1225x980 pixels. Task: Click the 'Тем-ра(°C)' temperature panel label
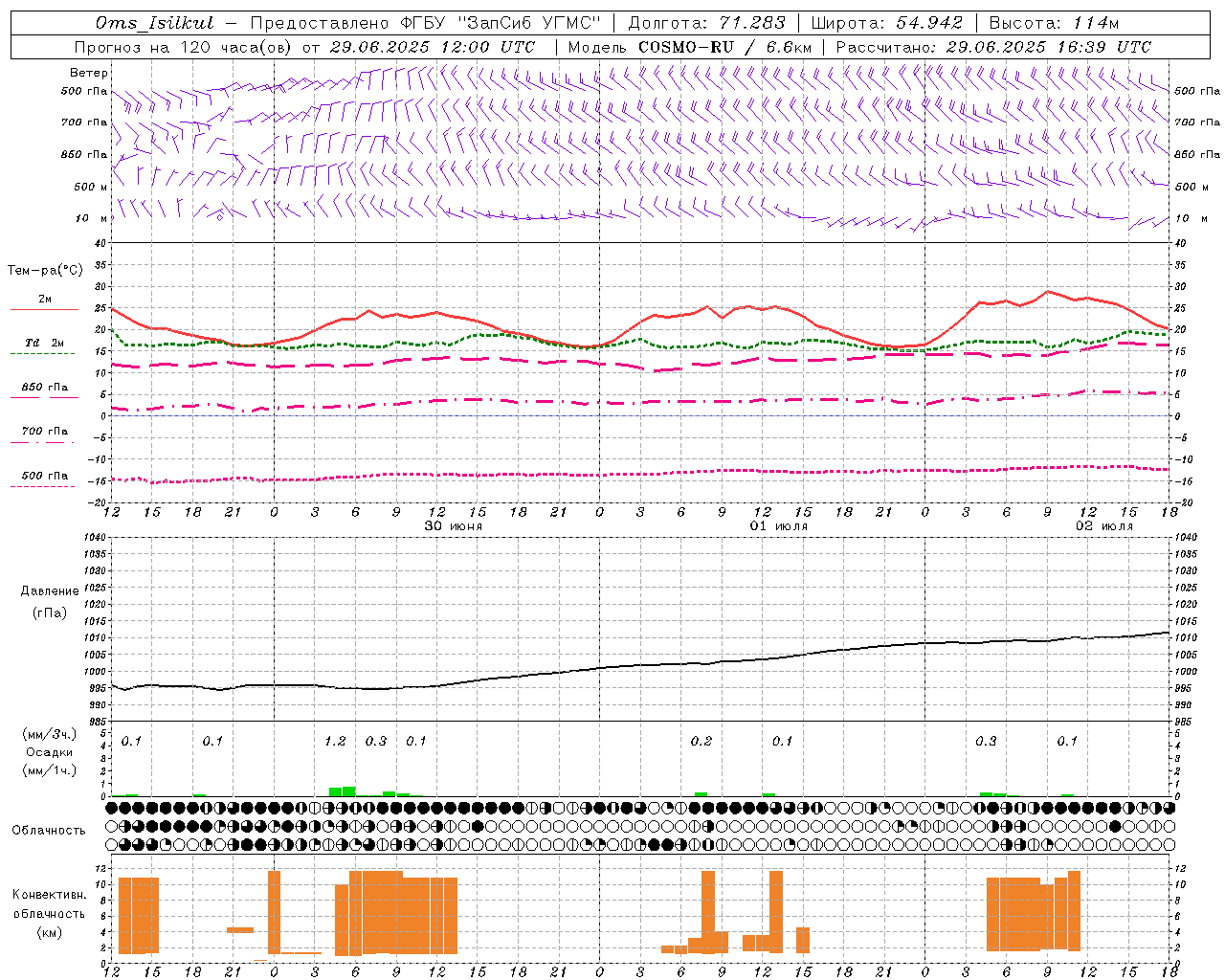[45, 271]
